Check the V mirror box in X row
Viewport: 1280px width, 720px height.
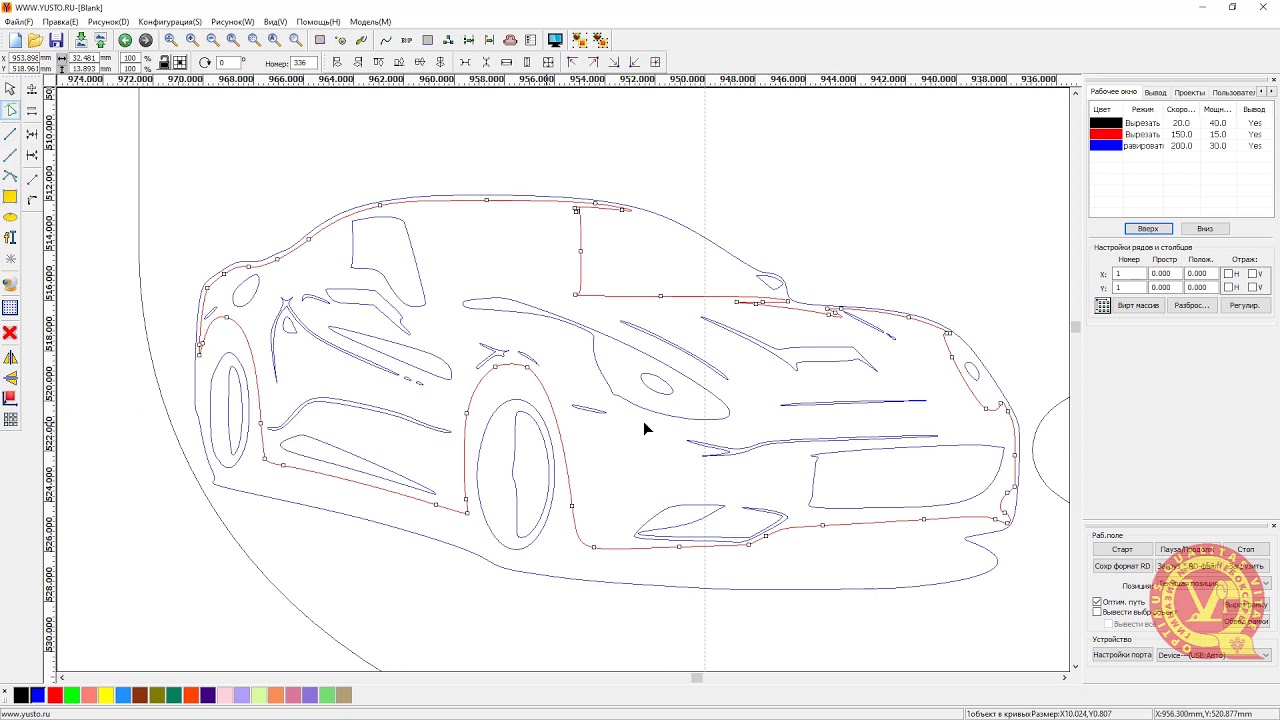click(x=1254, y=274)
